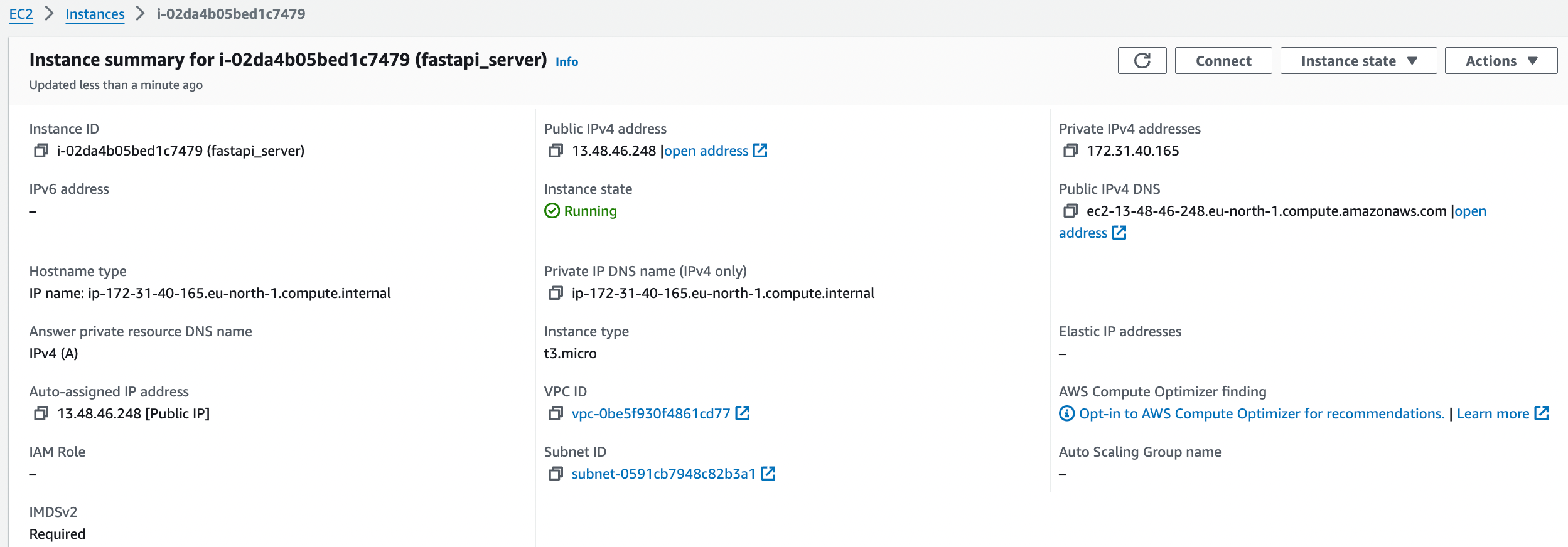The height and width of the screenshot is (547, 1568).
Task: Click the IPv4 (A) DNS answer value
Action: click(53, 353)
